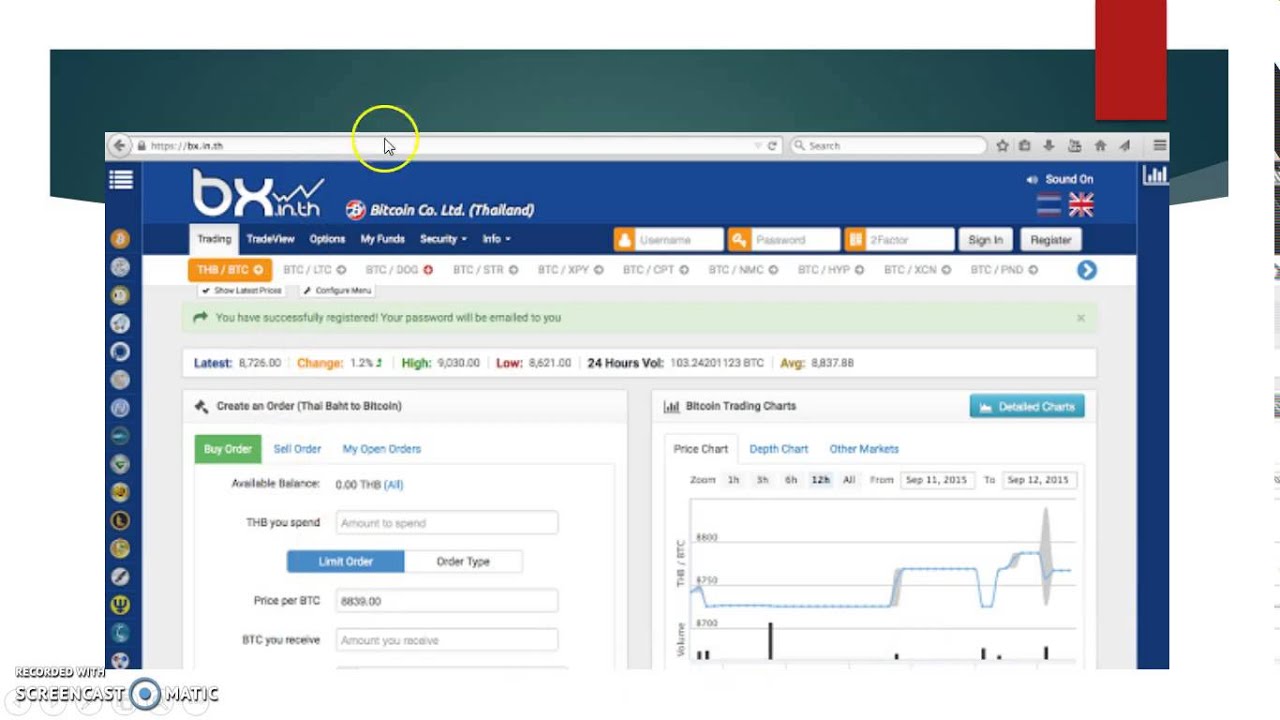The width and height of the screenshot is (1280, 720).
Task: Select the Price Chart tab
Action: [x=701, y=449]
